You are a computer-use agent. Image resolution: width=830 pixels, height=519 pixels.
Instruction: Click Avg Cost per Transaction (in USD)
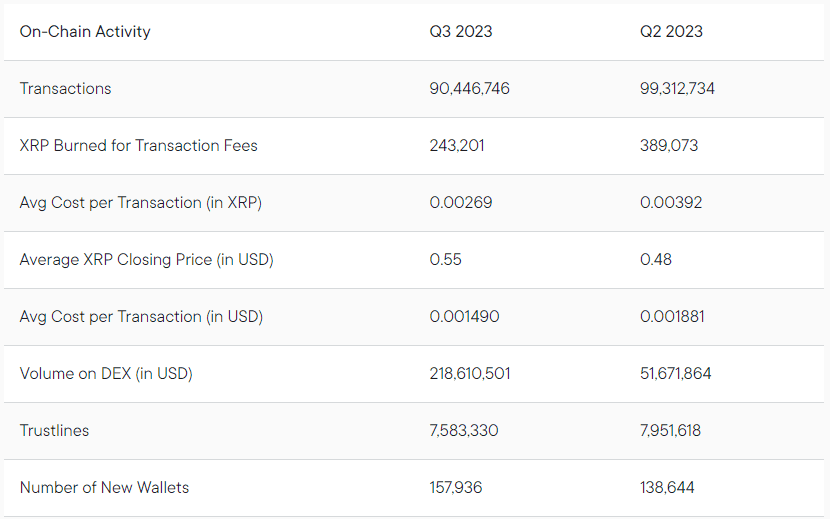tap(141, 317)
